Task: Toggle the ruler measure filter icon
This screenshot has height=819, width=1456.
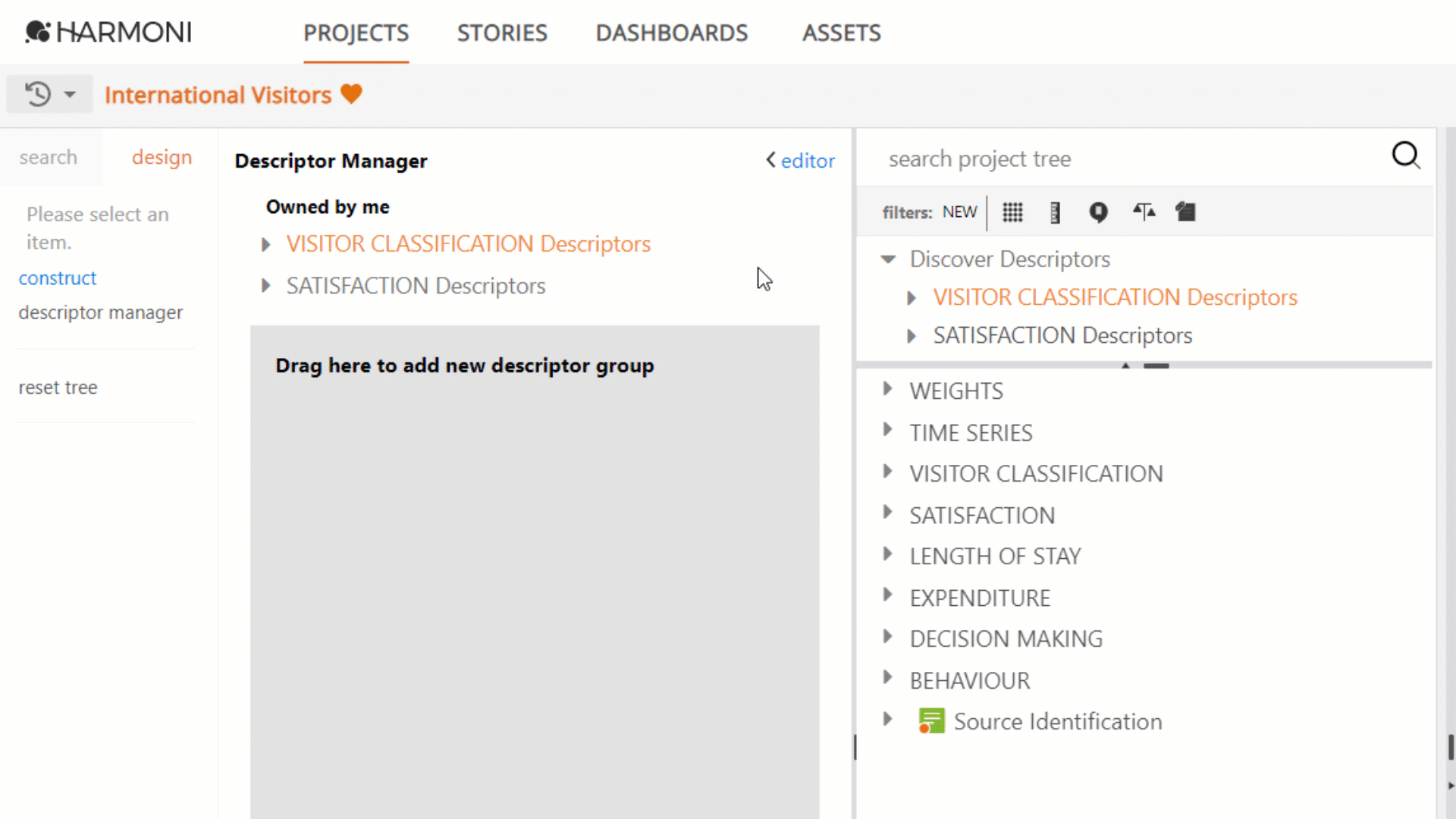Action: (x=1055, y=213)
